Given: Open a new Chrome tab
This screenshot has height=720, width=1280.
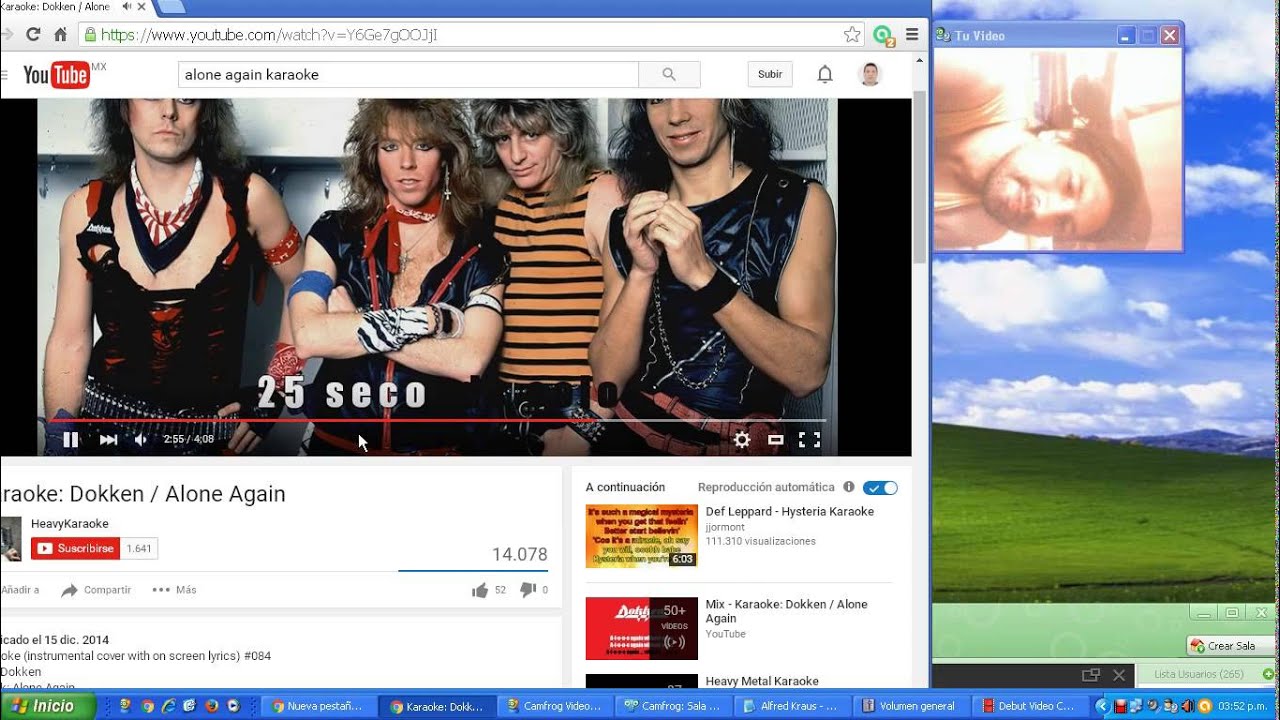Looking at the screenshot, I should point(170,7).
